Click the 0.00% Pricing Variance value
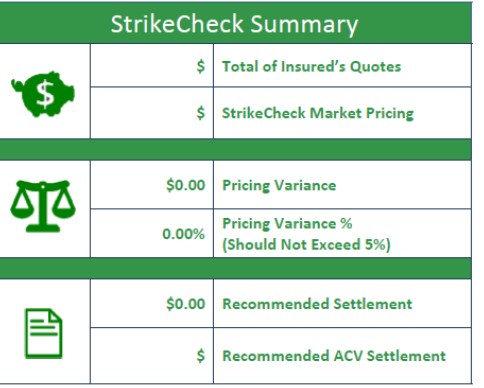 tap(183, 234)
